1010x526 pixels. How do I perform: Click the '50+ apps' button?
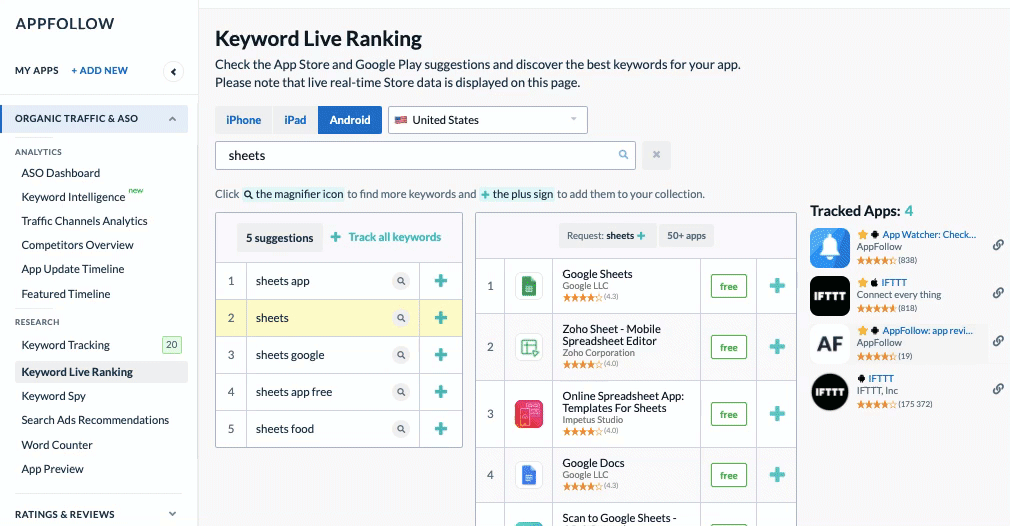pyautogui.click(x=686, y=236)
